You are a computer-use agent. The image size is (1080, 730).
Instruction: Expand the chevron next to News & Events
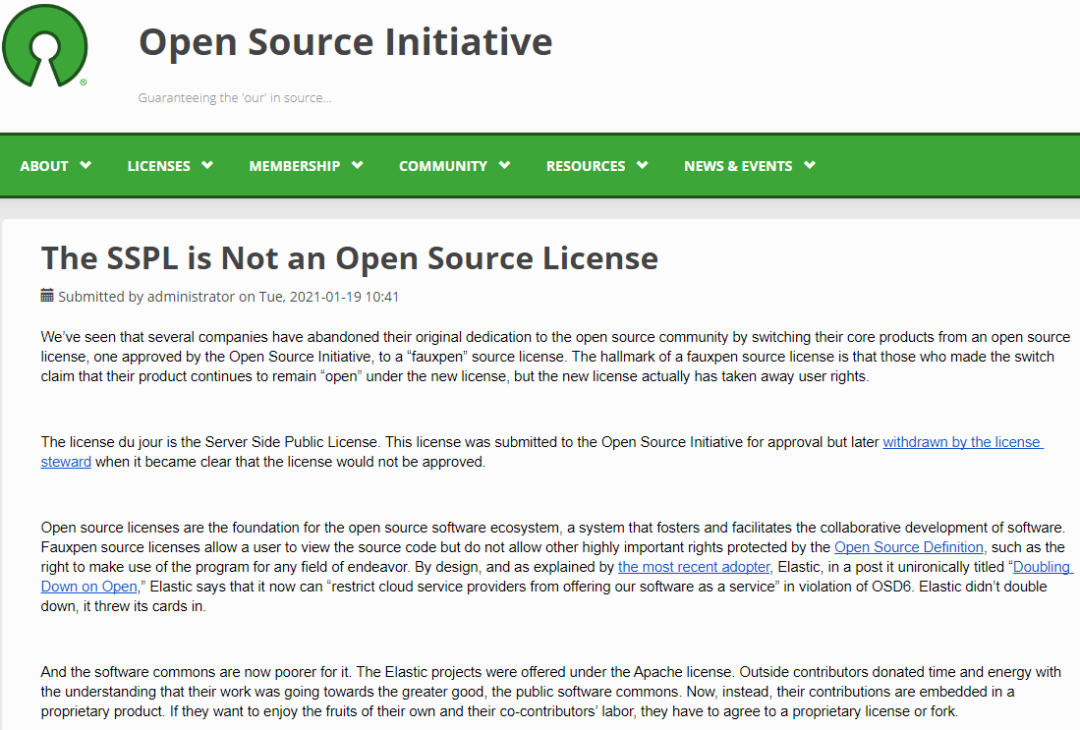[810, 165]
